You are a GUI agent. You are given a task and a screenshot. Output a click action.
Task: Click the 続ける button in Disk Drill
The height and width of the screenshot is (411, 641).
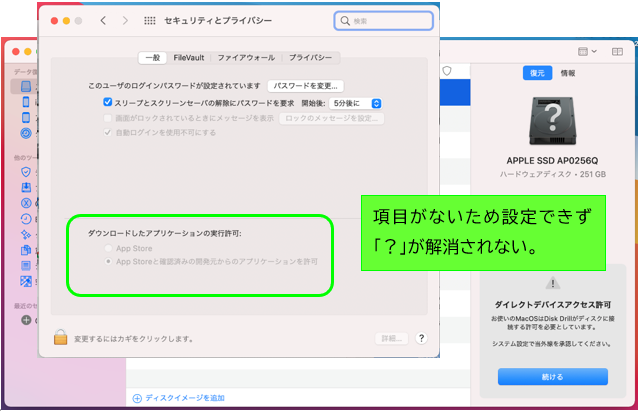pos(553,377)
